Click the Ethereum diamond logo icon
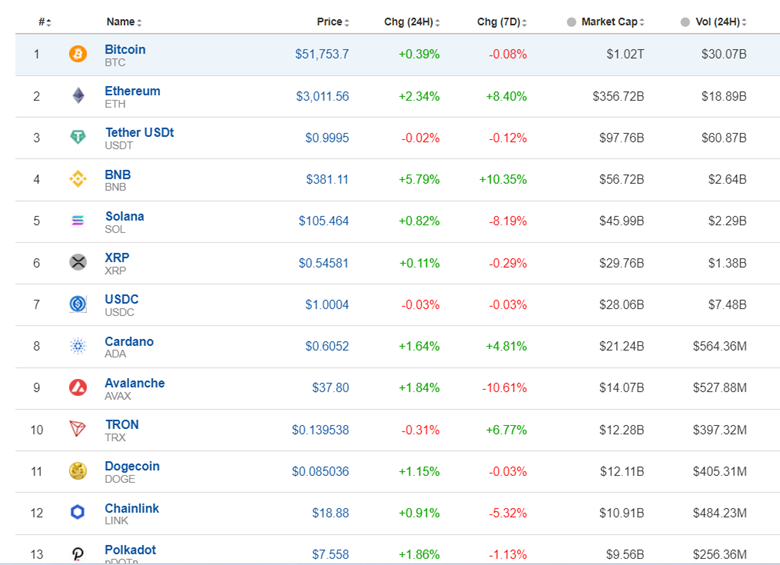 click(78, 95)
